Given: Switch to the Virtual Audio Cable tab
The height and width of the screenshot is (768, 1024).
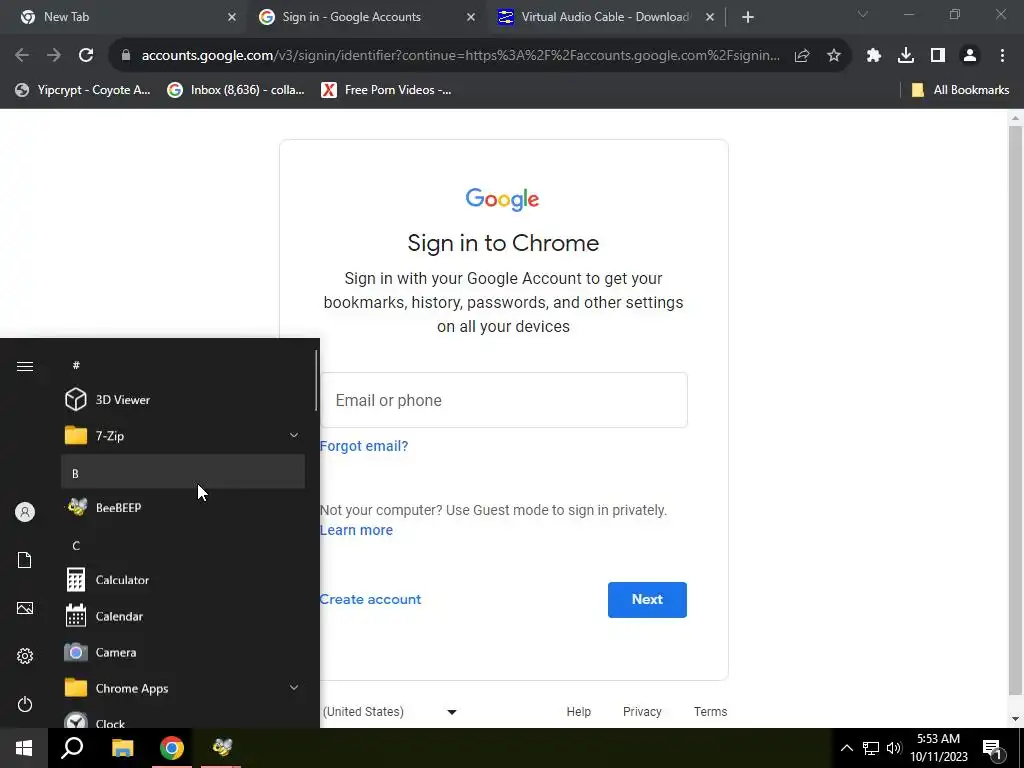Looking at the screenshot, I should (605, 17).
